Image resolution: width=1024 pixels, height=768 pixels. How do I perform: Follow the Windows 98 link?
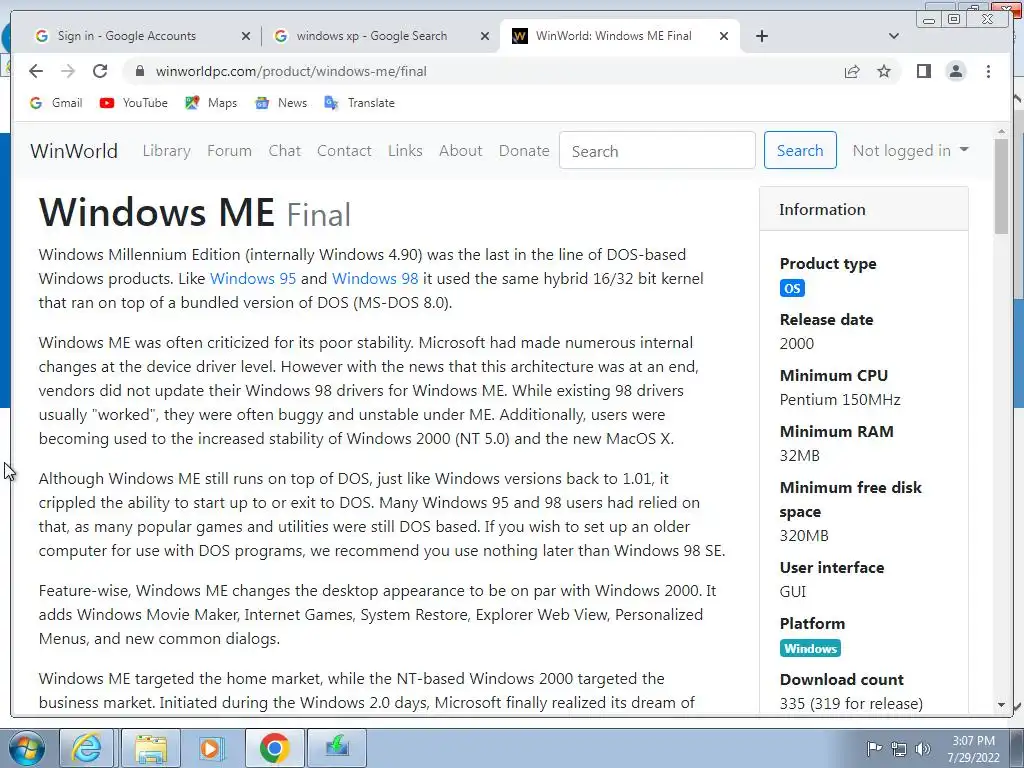375,278
